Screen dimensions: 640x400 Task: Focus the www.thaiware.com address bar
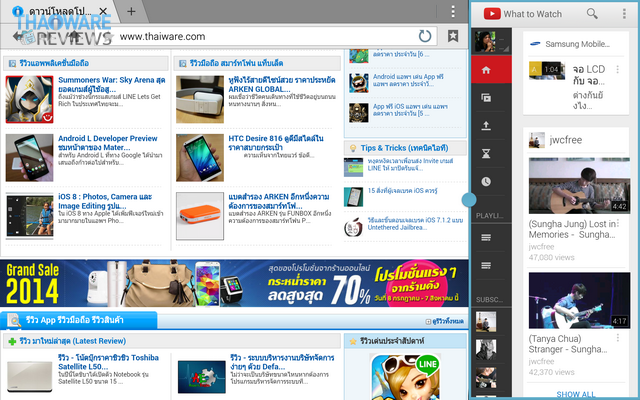[x=265, y=36]
